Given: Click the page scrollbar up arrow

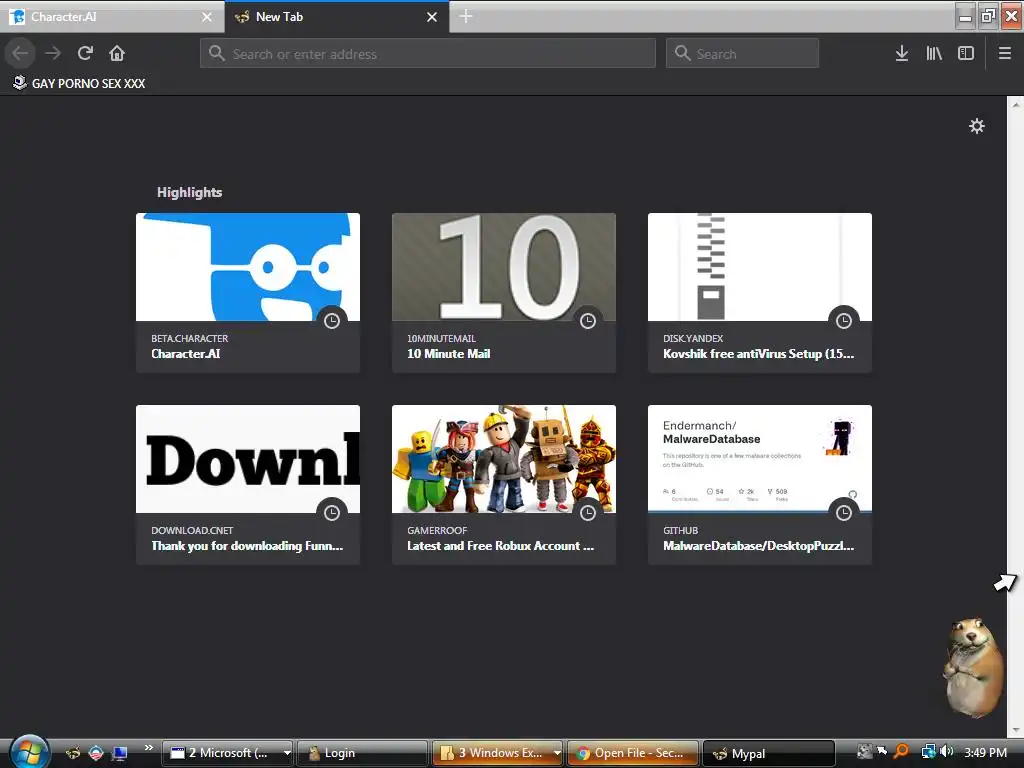Looking at the screenshot, I should point(1015,103).
